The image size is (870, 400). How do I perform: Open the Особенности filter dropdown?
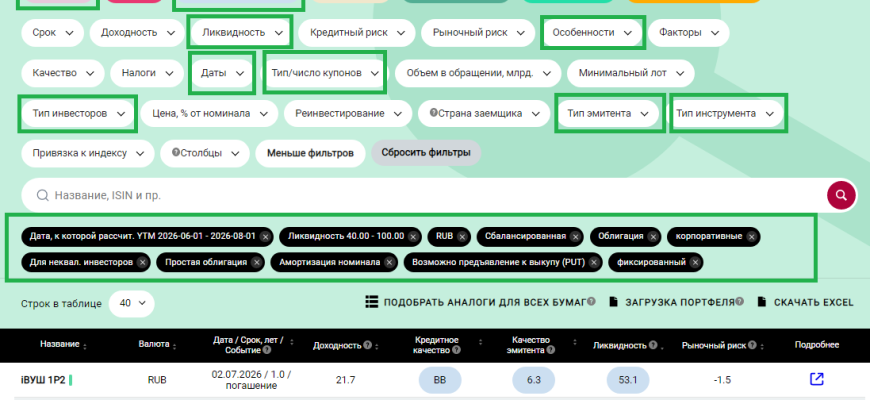click(592, 33)
